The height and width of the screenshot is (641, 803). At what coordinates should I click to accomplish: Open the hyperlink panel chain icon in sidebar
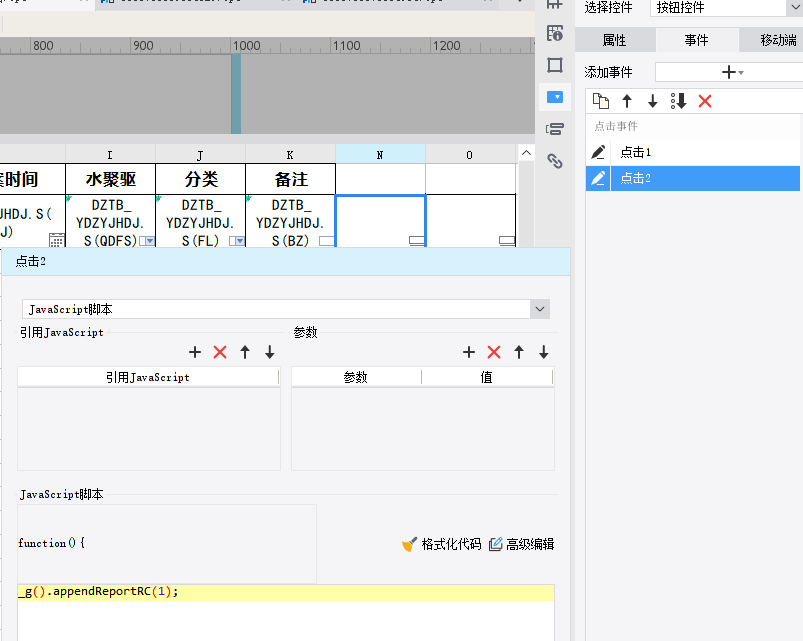click(555, 160)
